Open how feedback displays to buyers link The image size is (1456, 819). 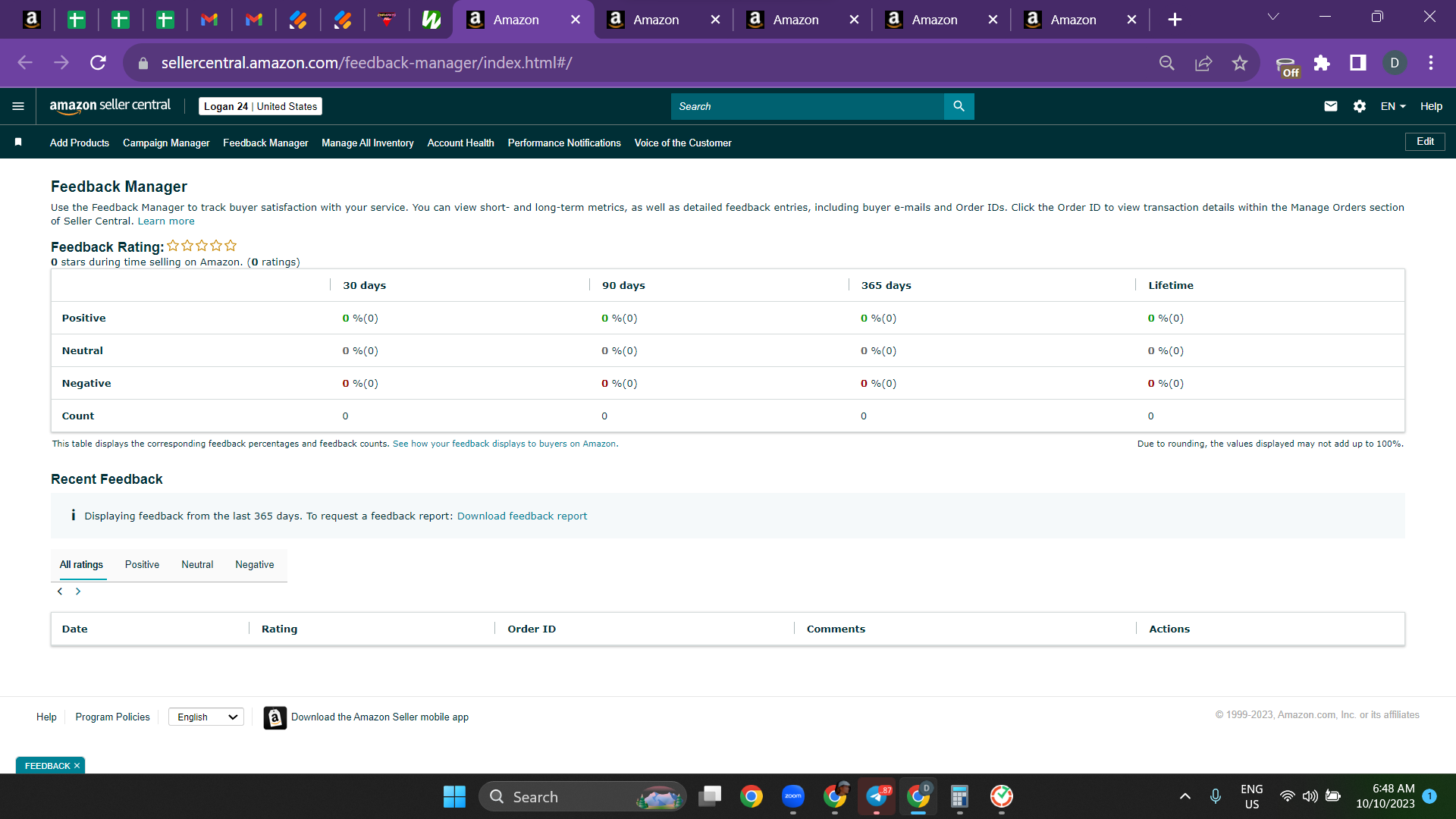pyautogui.click(x=505, y=444)
